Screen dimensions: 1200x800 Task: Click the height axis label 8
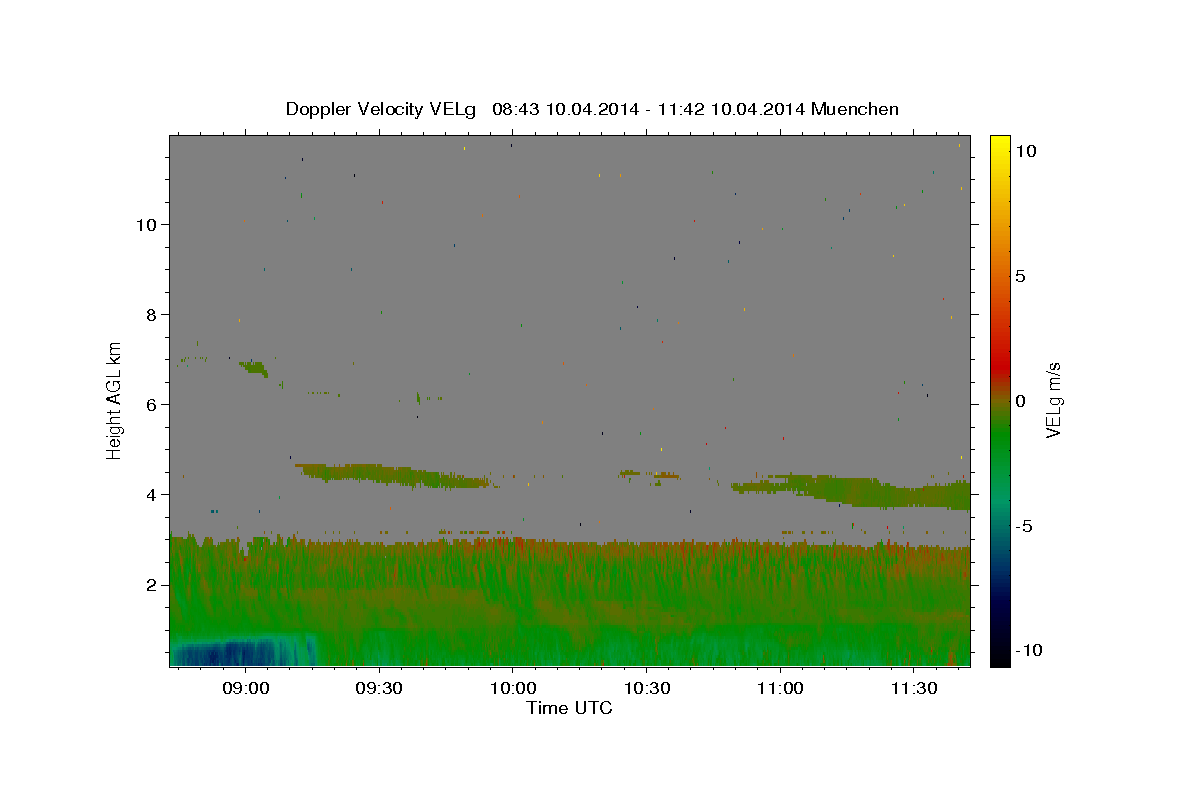tap(151, 315)
